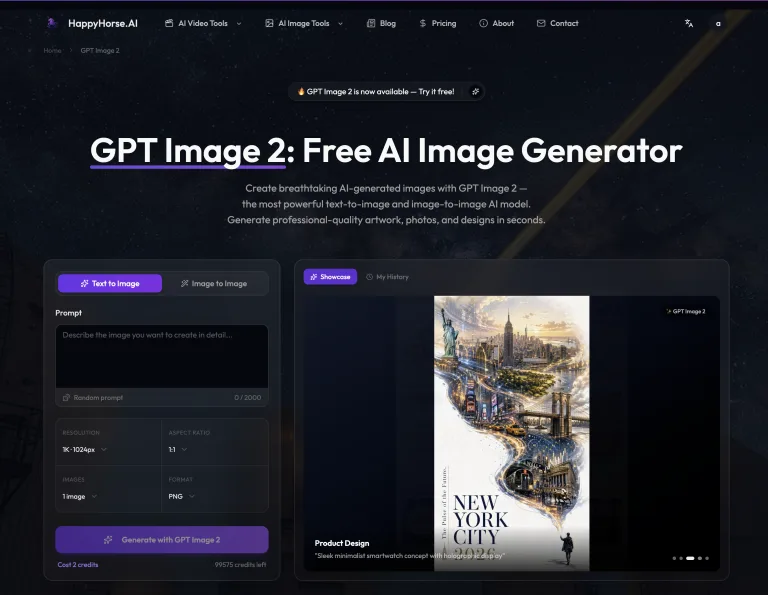Screen dimensions: 768x595
Task: Click the Blog icon in navigation
Action: coord(371,23)
